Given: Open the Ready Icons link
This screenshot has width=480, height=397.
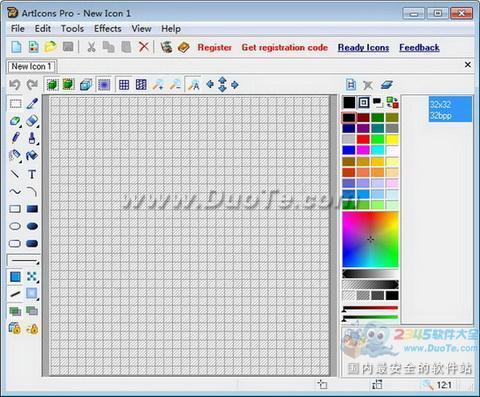Looking at the screenshot, I should coord(363,47).
